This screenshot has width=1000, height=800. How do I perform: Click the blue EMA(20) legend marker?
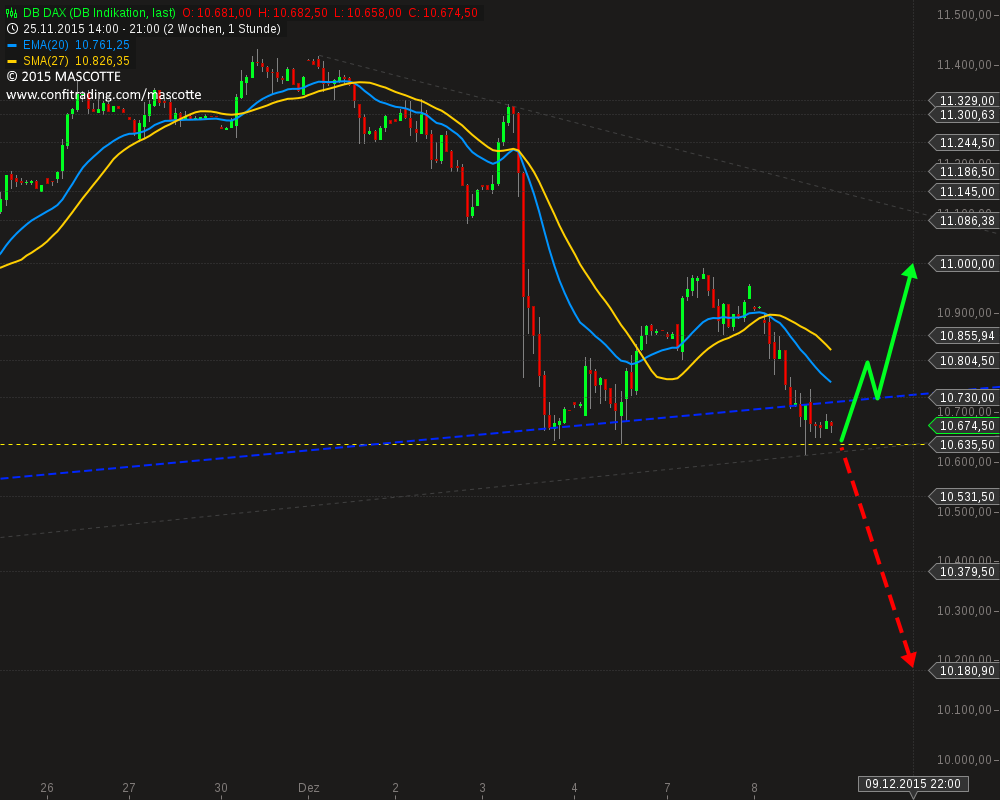point(12,45)
